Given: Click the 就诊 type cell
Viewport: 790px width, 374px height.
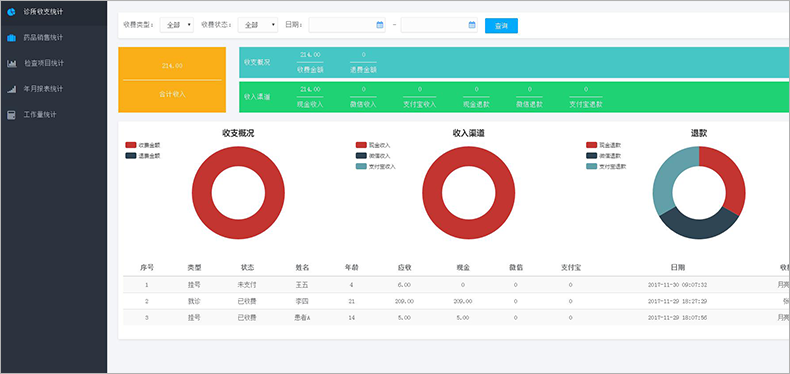Looking at the screenshot, I should [x=194, y=301].
